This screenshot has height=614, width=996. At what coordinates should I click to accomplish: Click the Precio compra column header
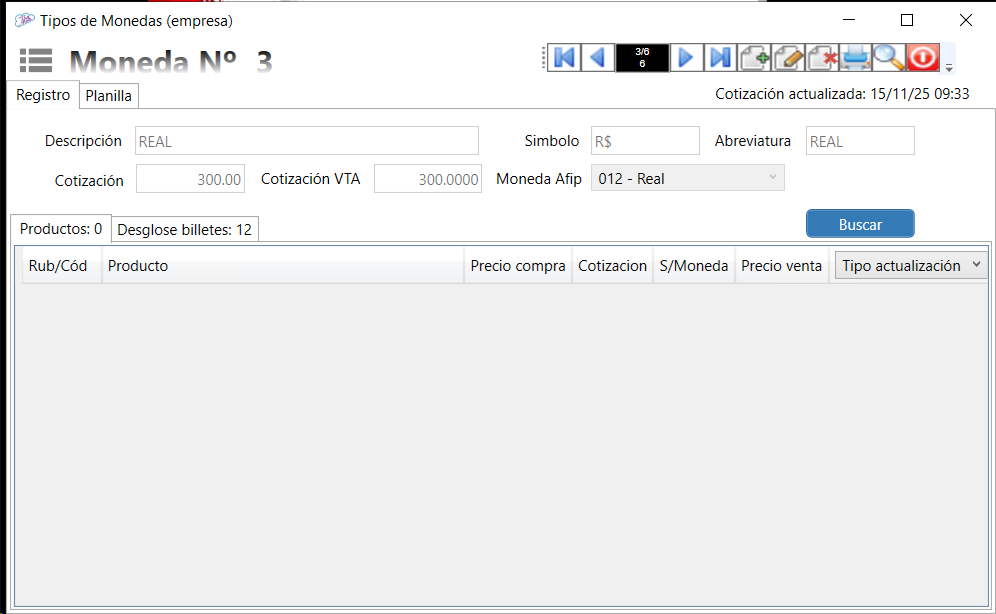pos(518,266)
